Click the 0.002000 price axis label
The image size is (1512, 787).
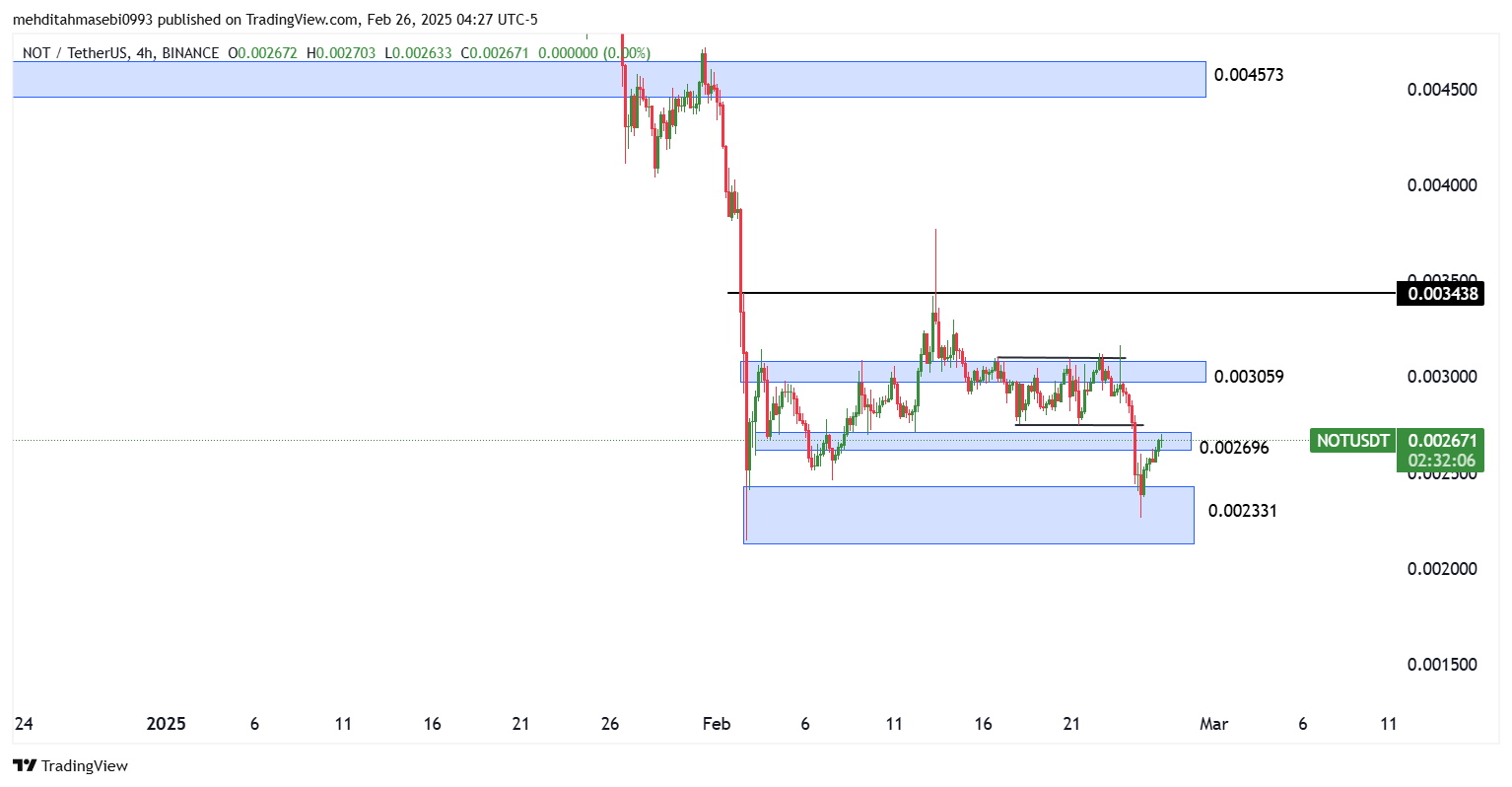[x=1442, y=569]
